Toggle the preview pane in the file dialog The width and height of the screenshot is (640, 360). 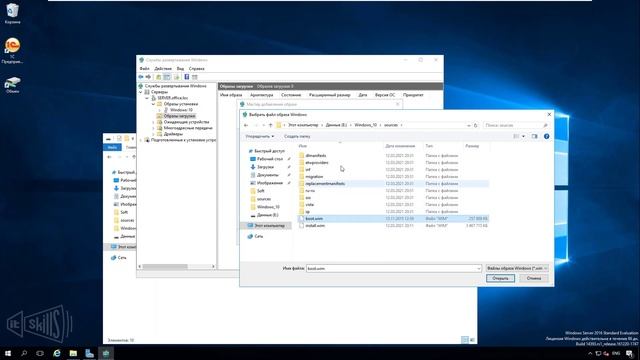point(535,136)
